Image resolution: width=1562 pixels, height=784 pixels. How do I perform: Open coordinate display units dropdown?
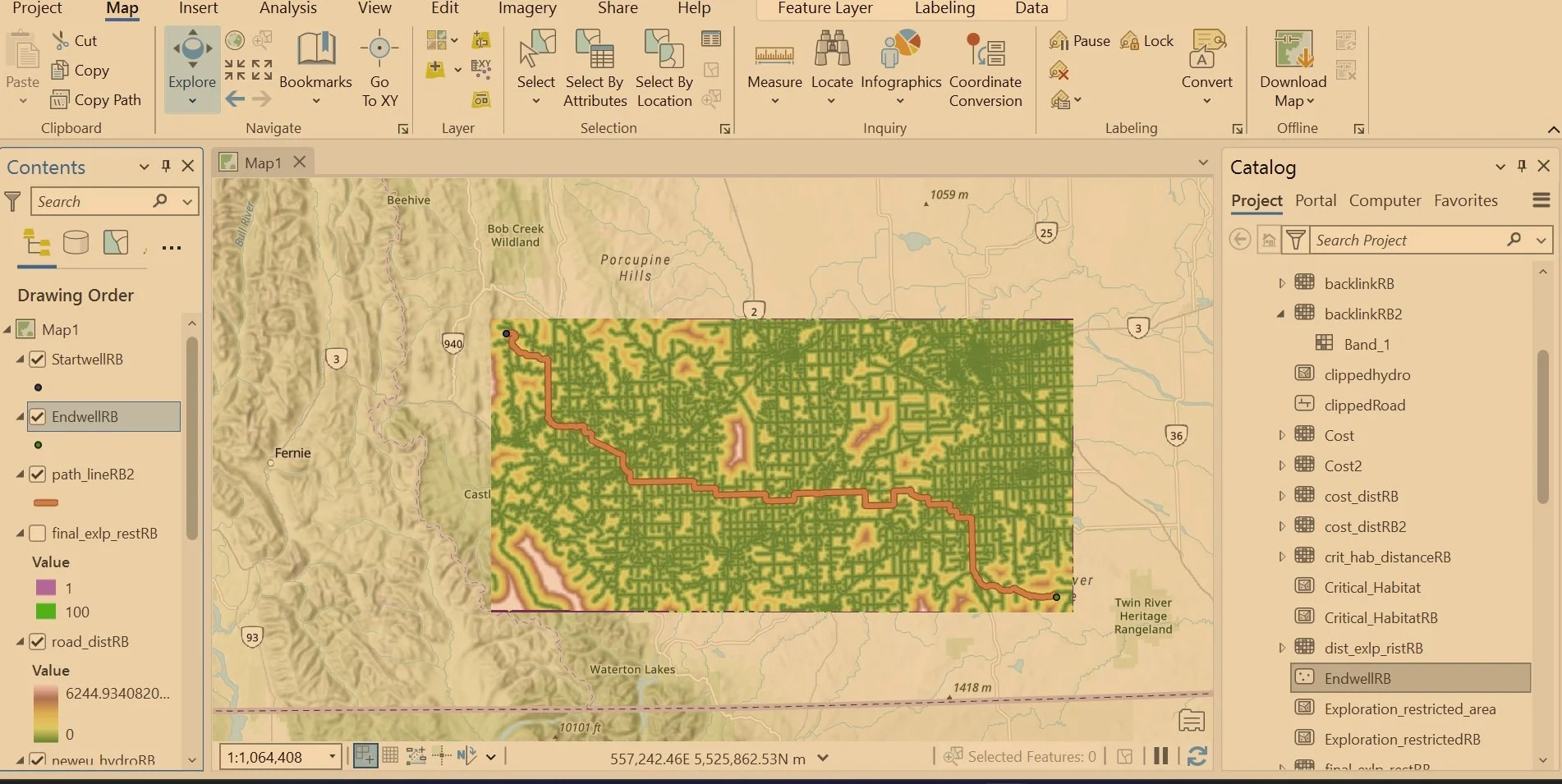(x=823, y=758)
